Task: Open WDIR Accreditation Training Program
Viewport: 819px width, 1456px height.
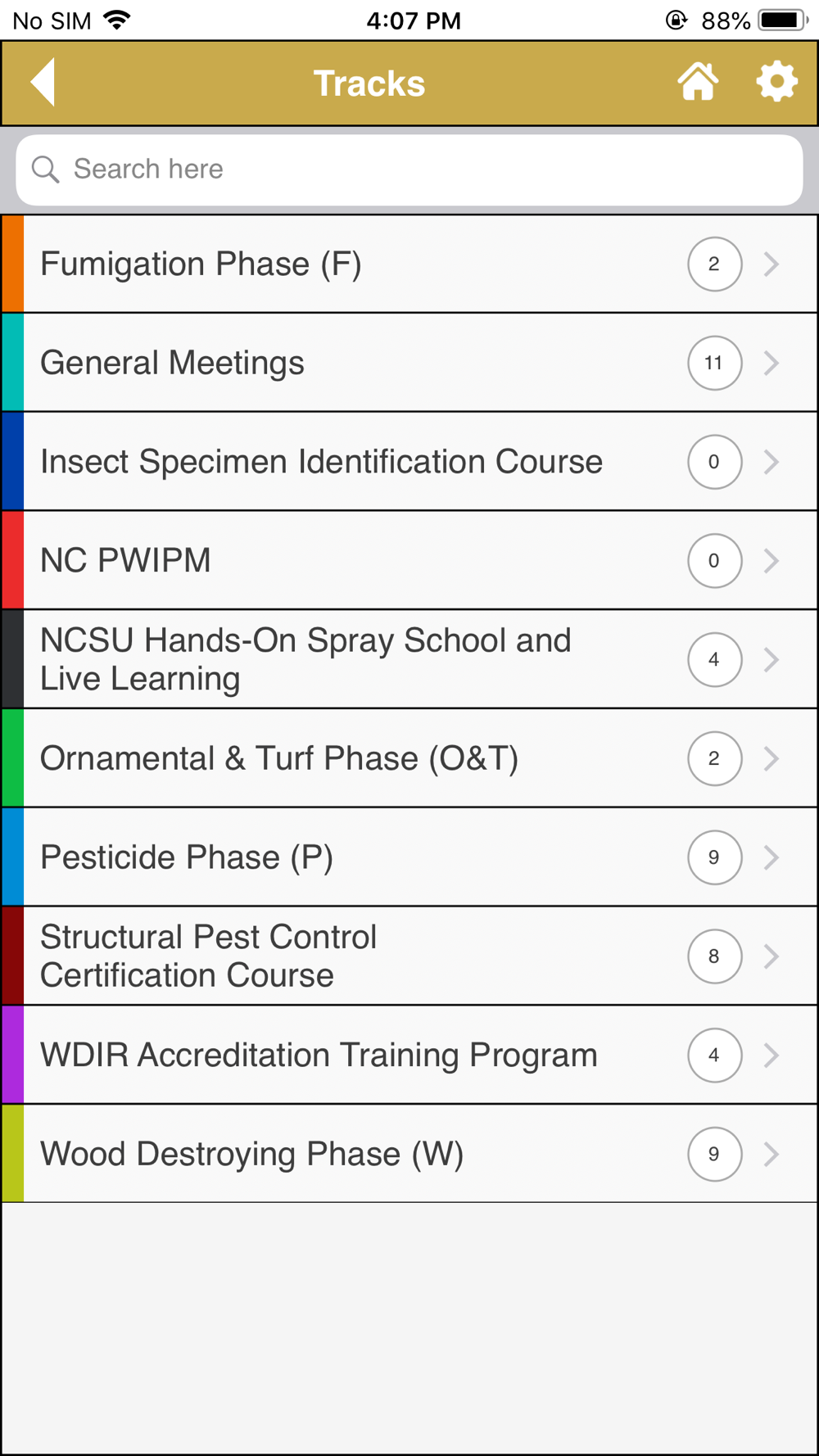Action: pos(319,1055)
